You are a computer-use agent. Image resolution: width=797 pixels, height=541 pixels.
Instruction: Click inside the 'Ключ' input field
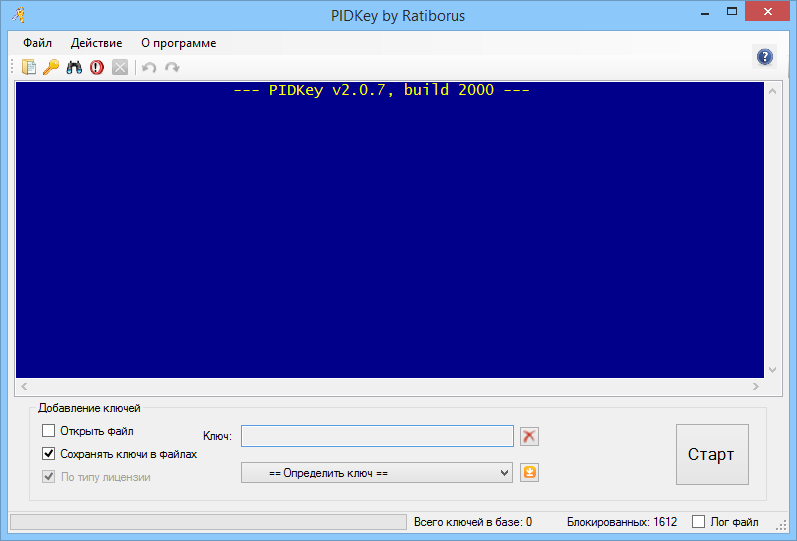point(377,436)
